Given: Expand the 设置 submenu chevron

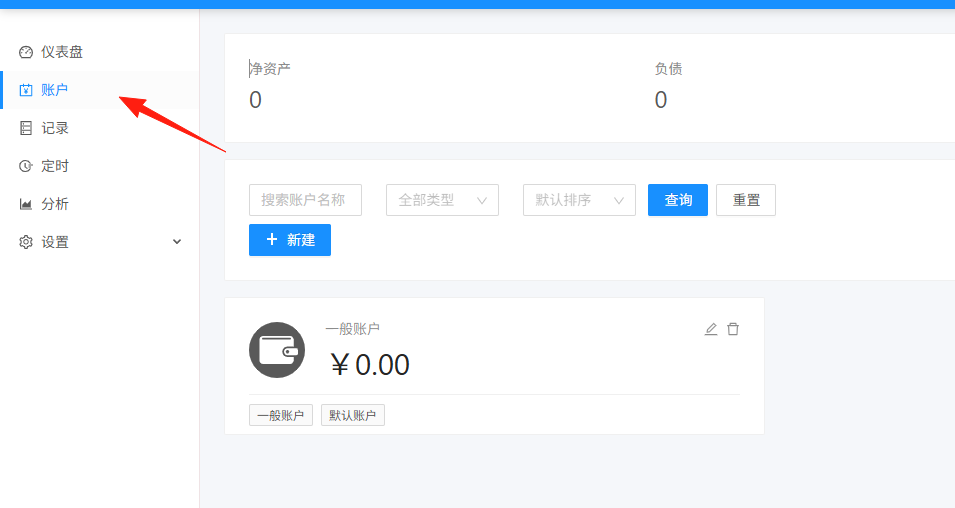Looking at the screenshot, I should (x=177, y=242).
